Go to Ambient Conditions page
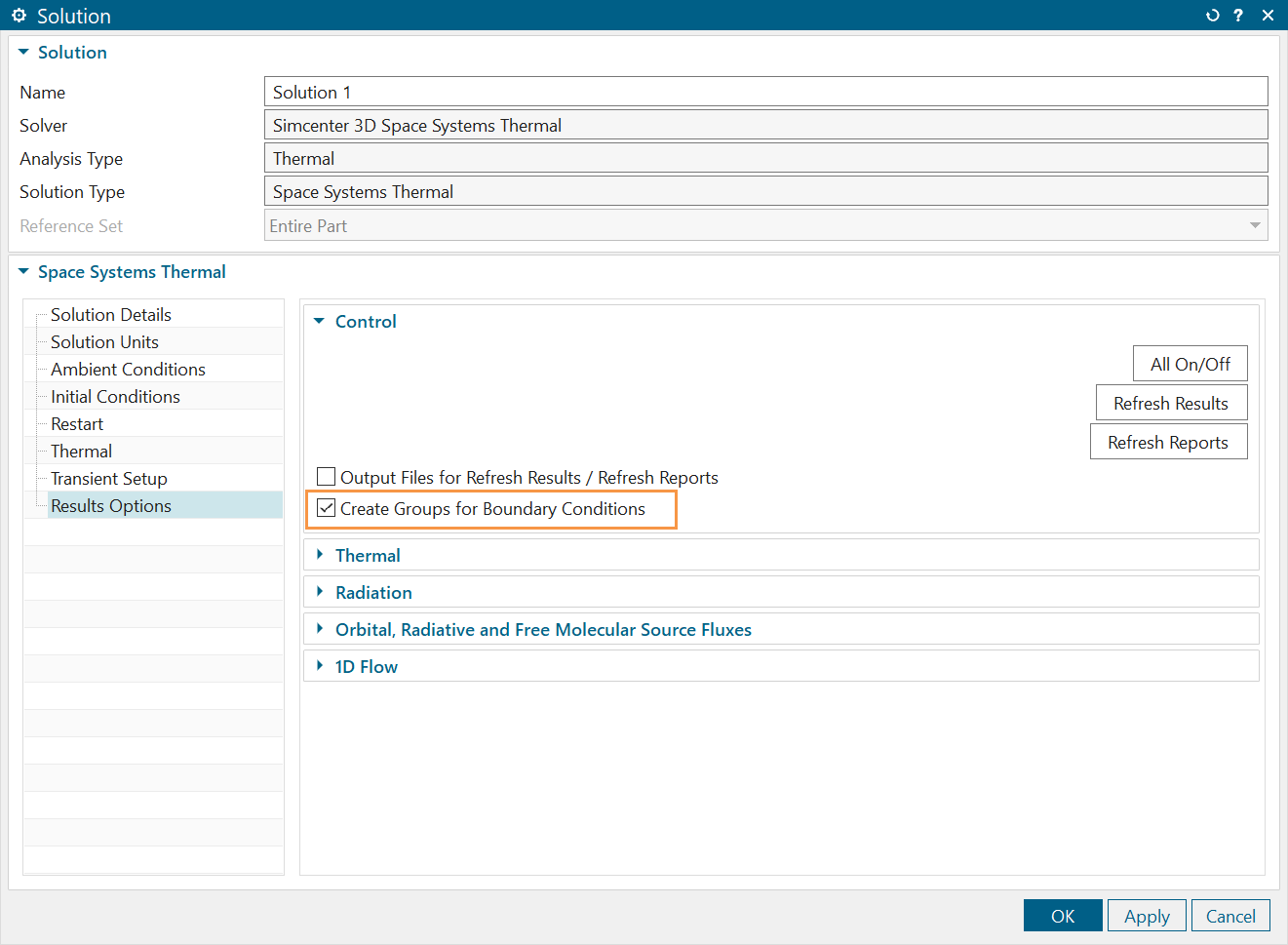Image resolution: width=1288 pixels, height=945 pixels. click(128, 370)
